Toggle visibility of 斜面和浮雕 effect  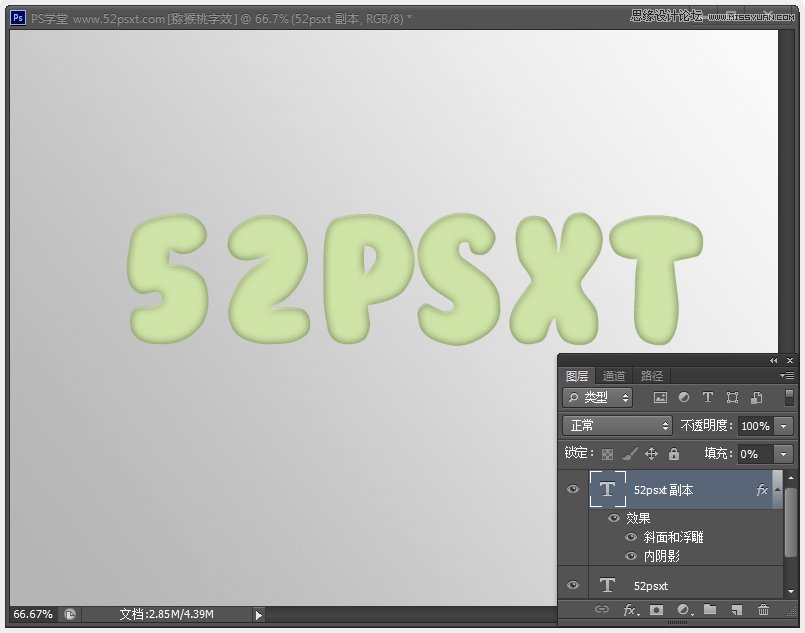(631, 537)
